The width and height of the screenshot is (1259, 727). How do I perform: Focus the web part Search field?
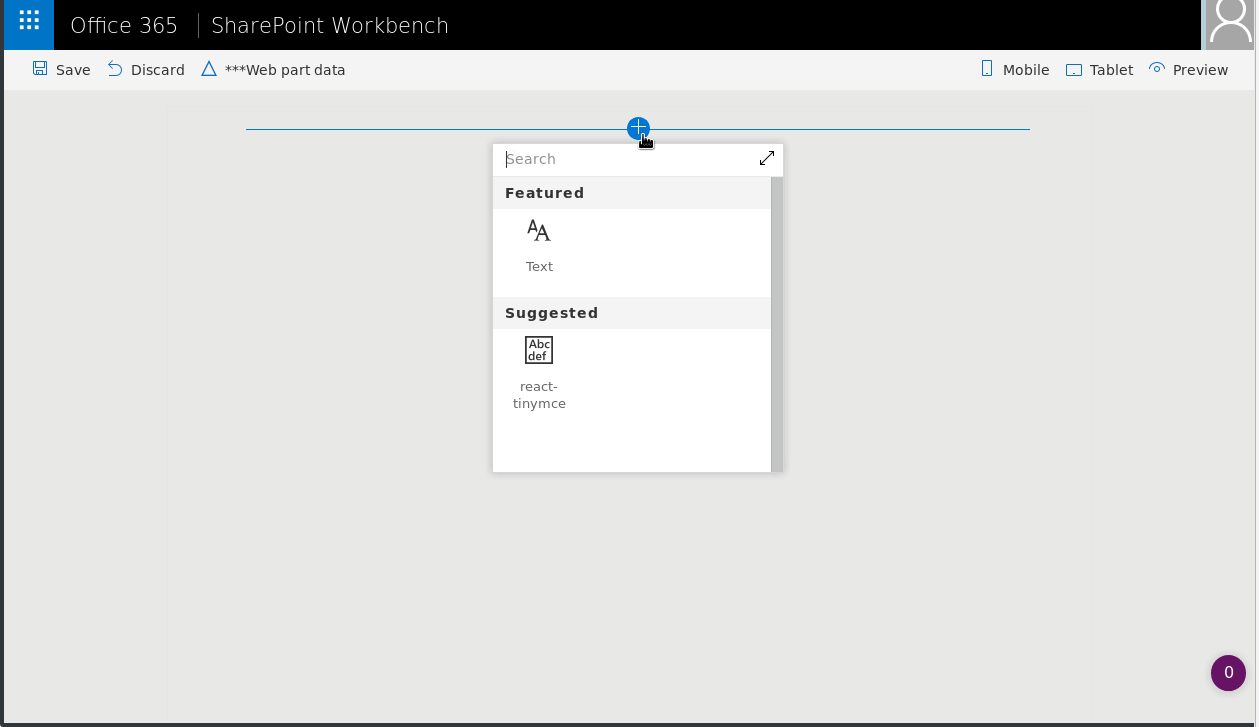tap(628, 159)
